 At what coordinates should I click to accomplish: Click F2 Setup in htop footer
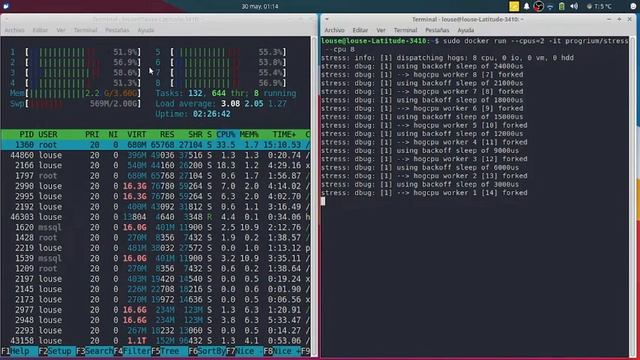click(x=57, y=351)
